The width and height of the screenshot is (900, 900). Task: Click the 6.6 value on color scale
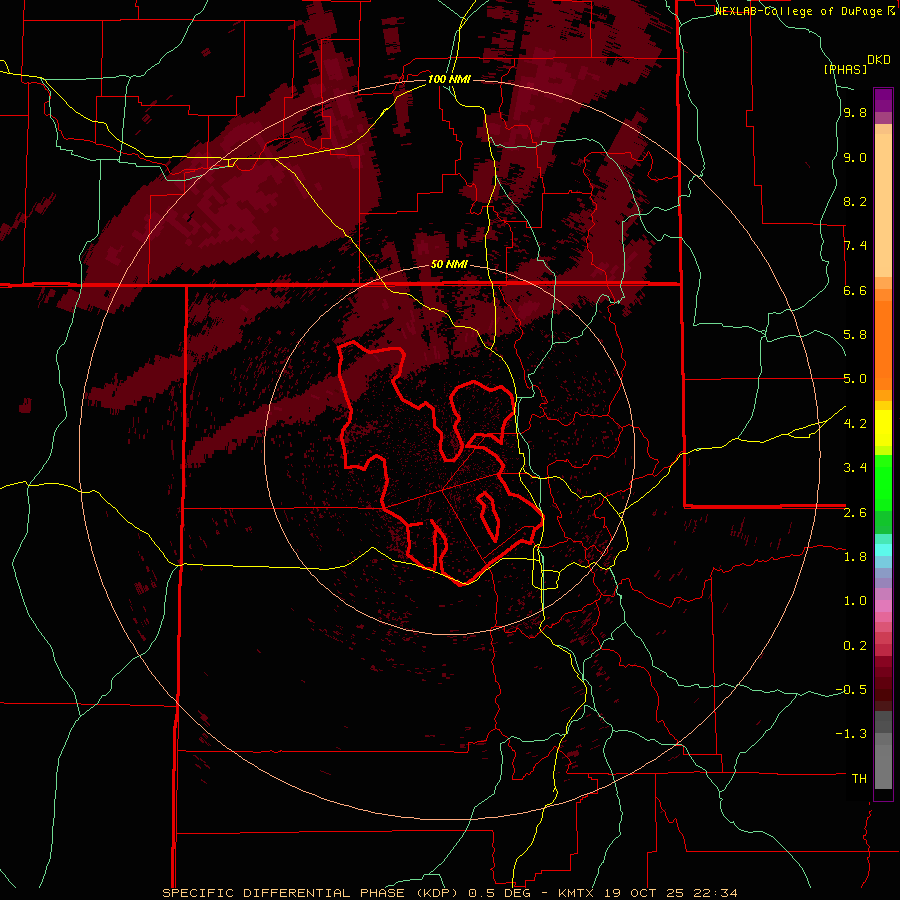click(855, 290)
